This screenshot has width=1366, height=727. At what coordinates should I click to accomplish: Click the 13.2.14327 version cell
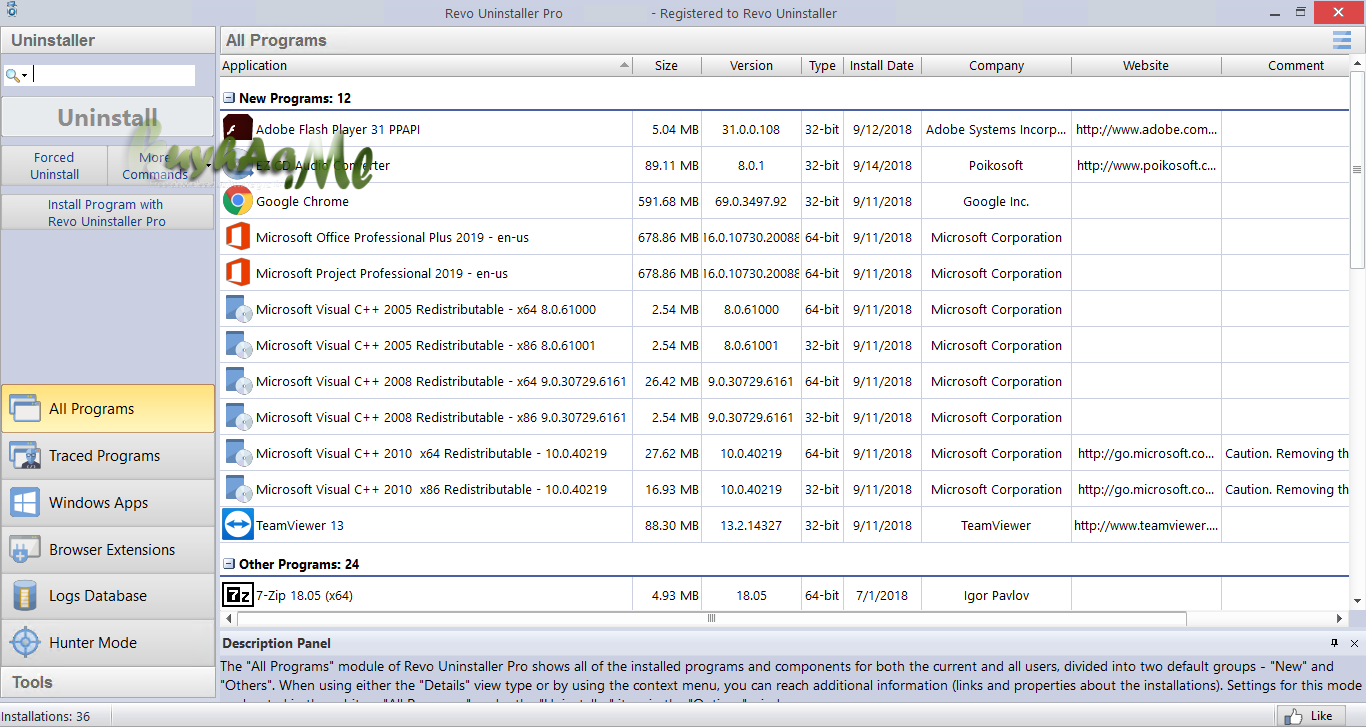pyautogui.click(x=752, y=525)
